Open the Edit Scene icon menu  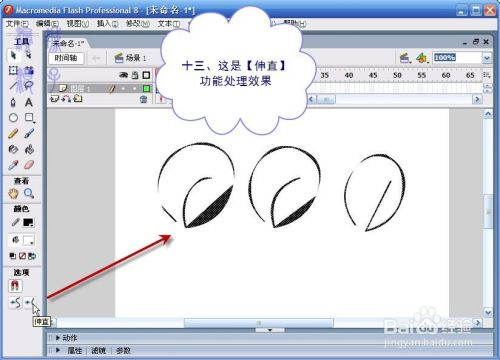(405, 58)
